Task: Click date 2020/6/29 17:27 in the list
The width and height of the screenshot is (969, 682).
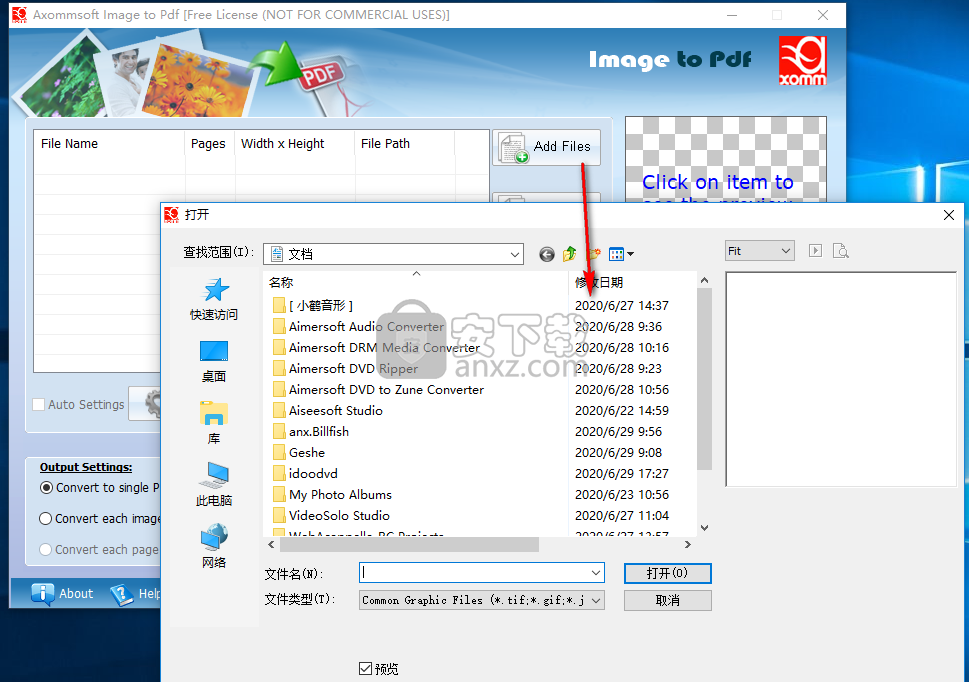Action: (622, 473)
